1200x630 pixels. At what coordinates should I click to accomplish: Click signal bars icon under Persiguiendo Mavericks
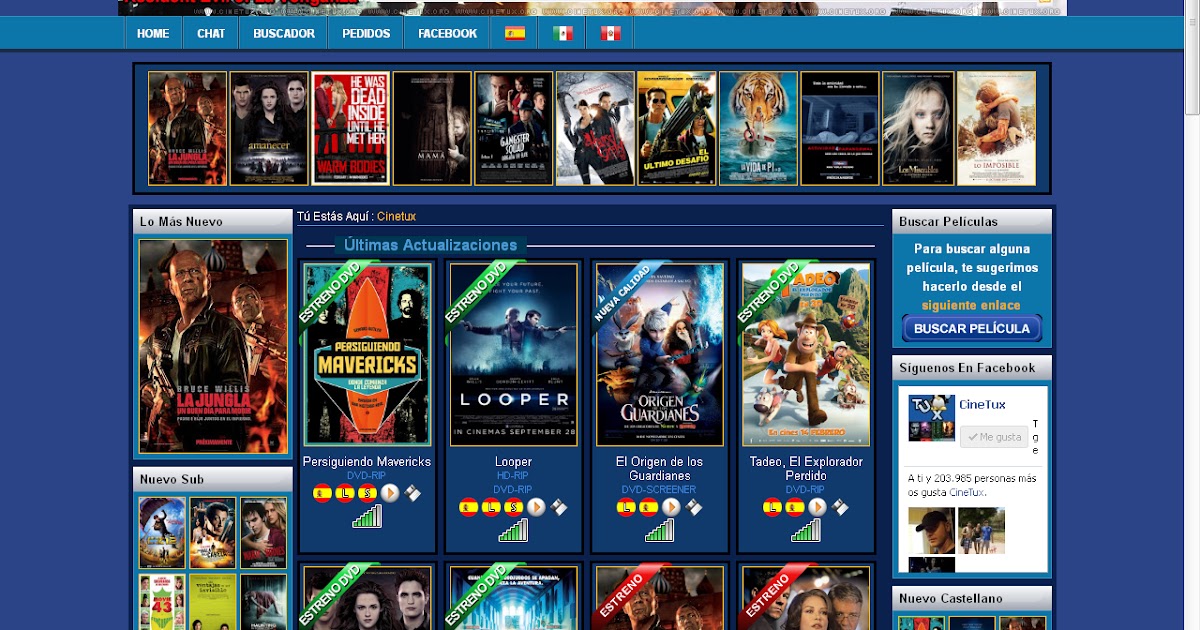pyautogui.click(x=367, y=517)
